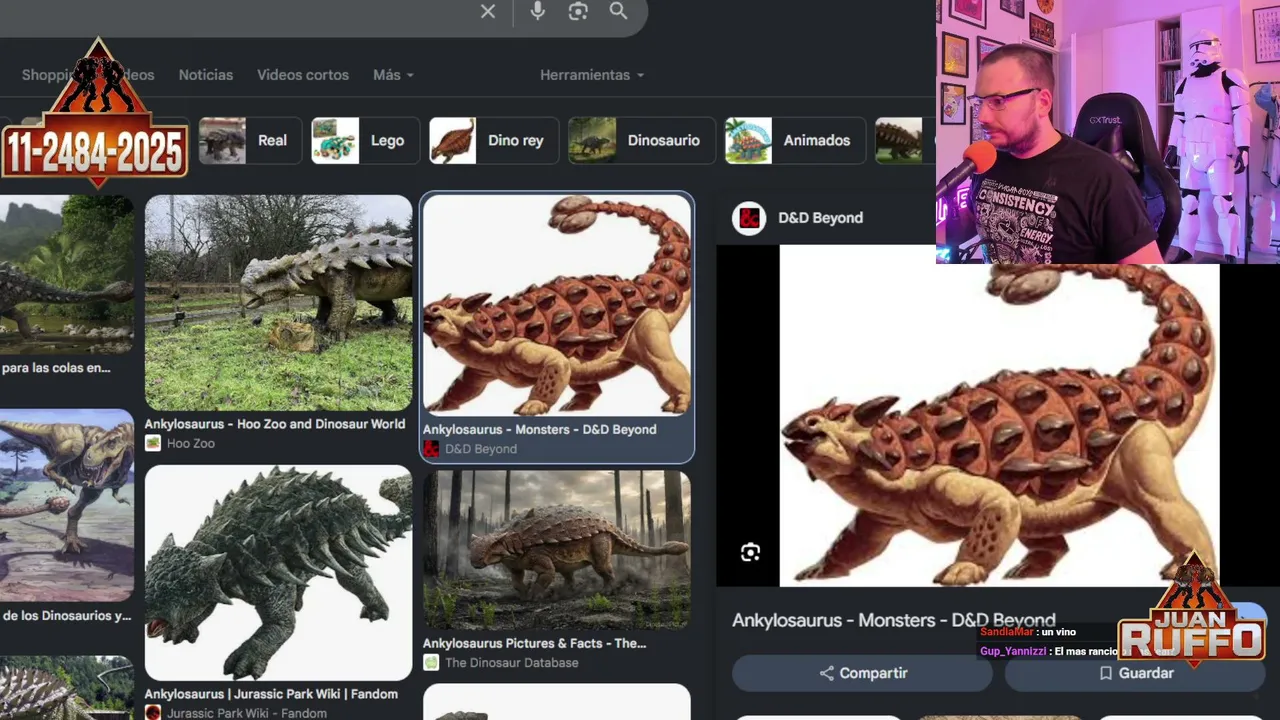Open the Hoo Zoo ankylosaurus statue image
The height and width of the screenshot is (720, 1280).
(x=278, y=303)
